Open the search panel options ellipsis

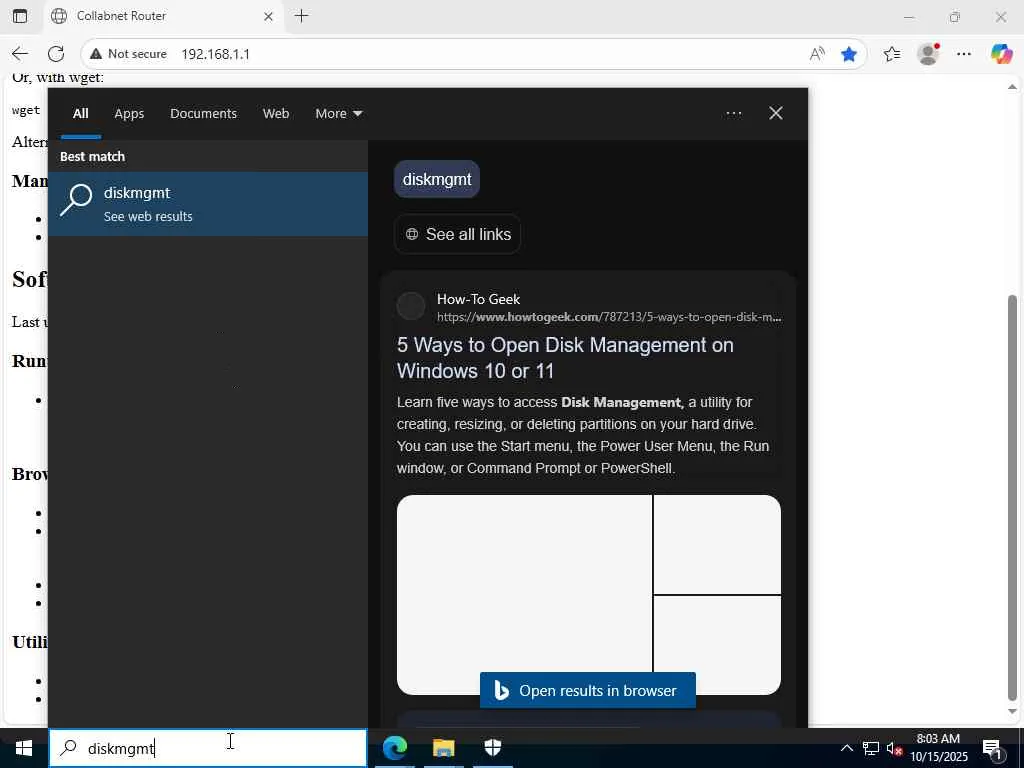pyautogui.click(x=733, y=114)
